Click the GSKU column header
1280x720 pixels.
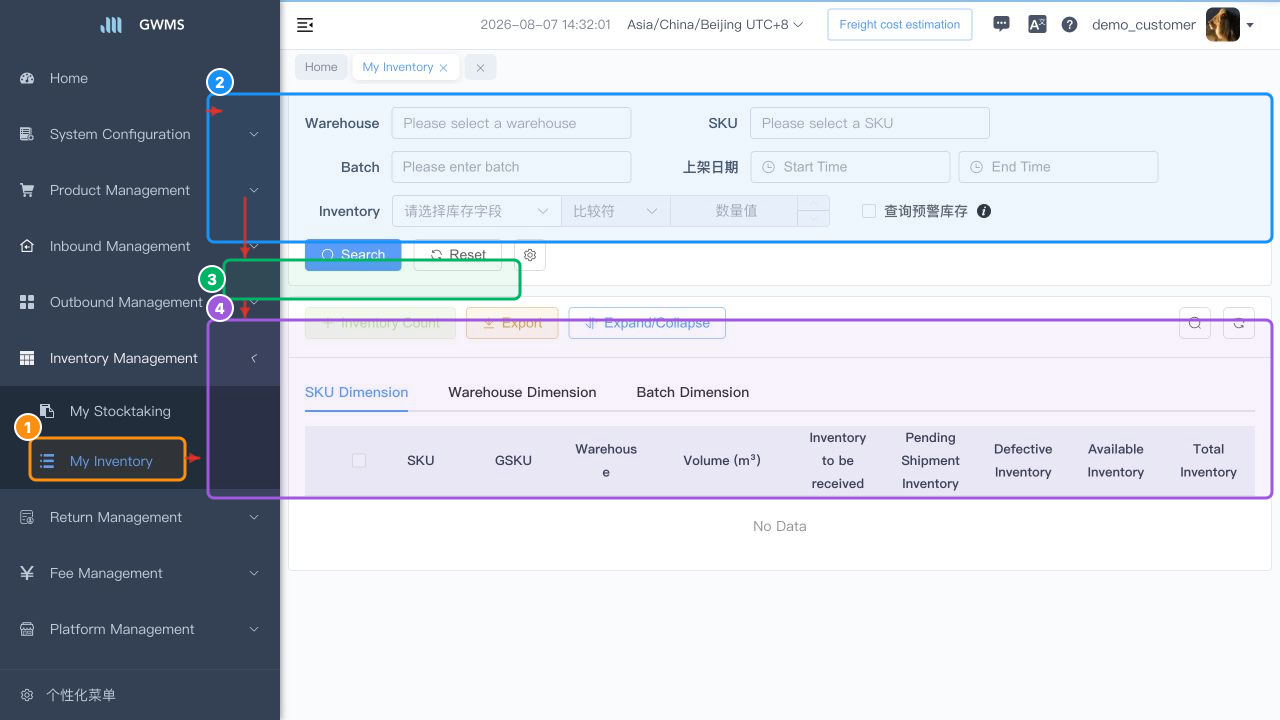click(x=513, y=460)
